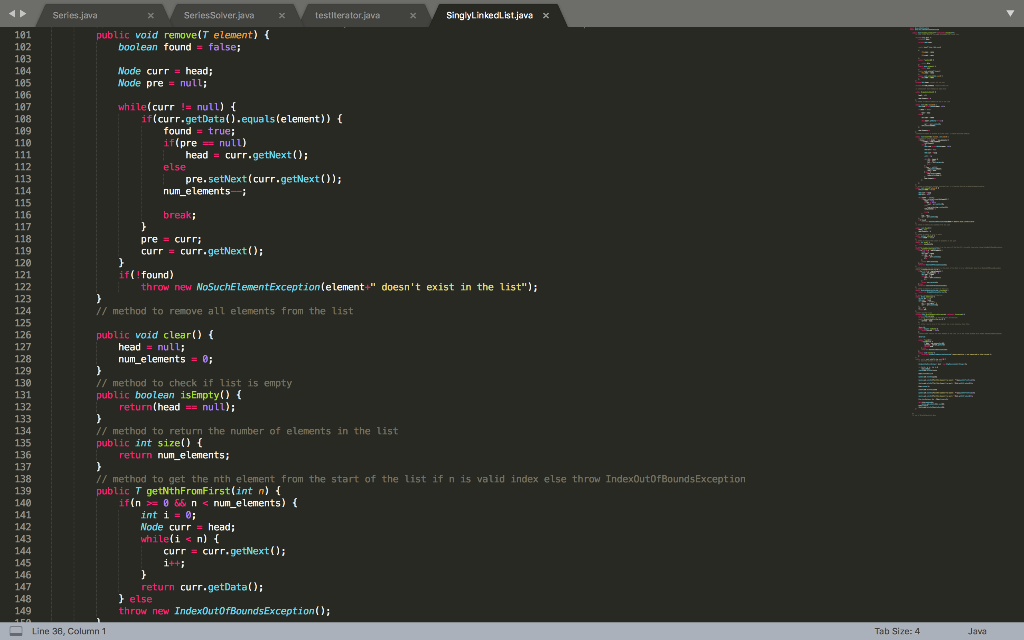1024x640 pixels.
Task: Close the SinglyLinkedList.java tab
Action: [546, 16]
